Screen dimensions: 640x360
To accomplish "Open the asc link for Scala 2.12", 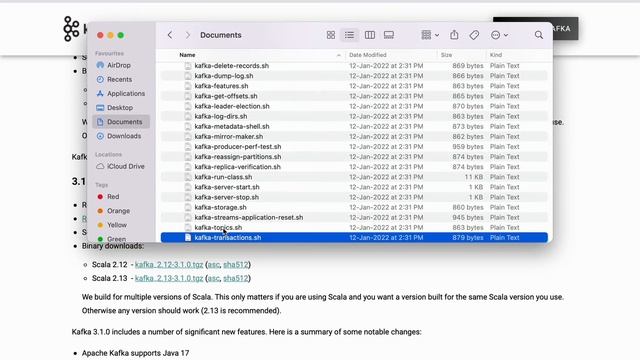I will coord(213,265).
